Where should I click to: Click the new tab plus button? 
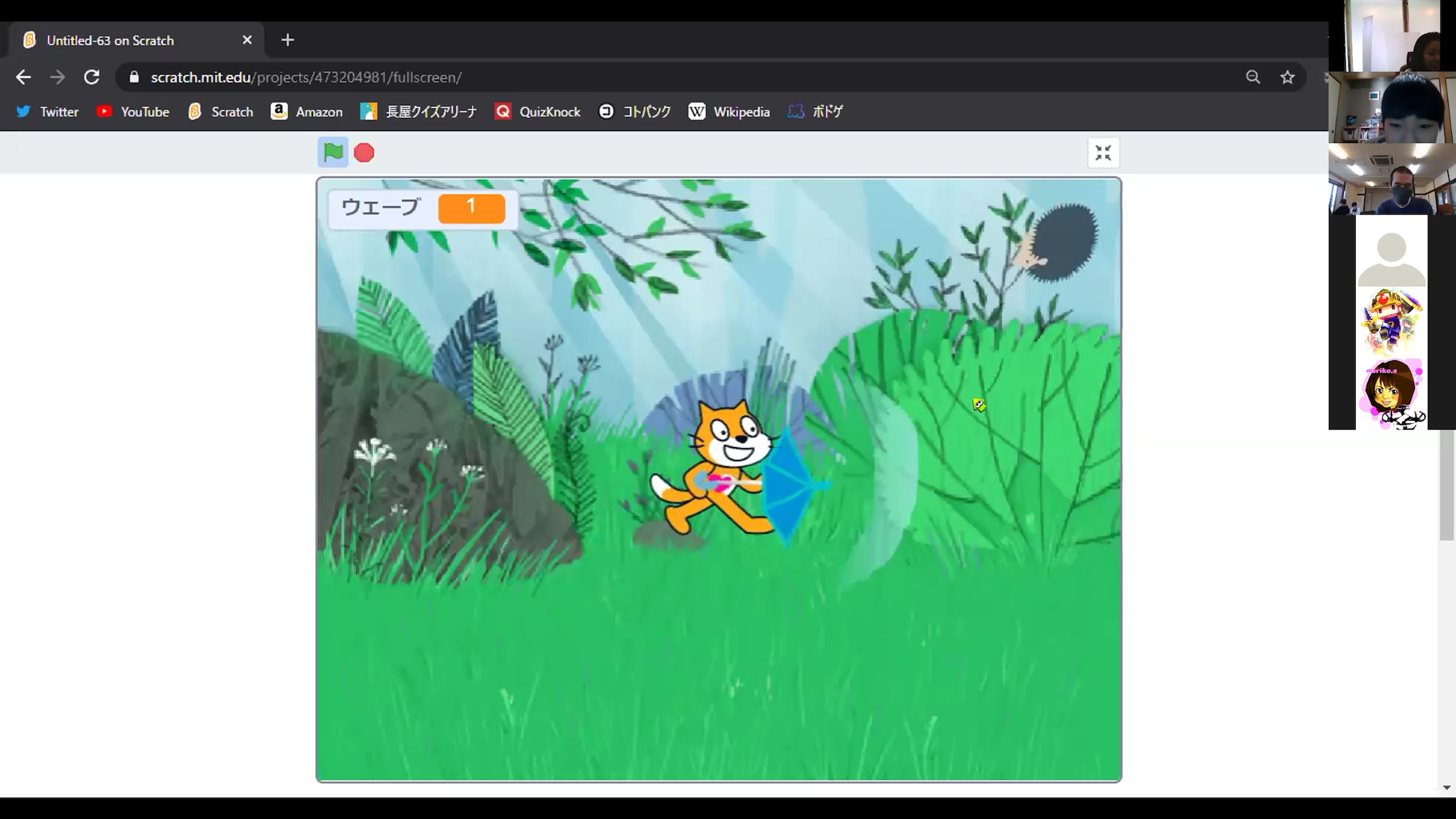[x=287, y=40]
